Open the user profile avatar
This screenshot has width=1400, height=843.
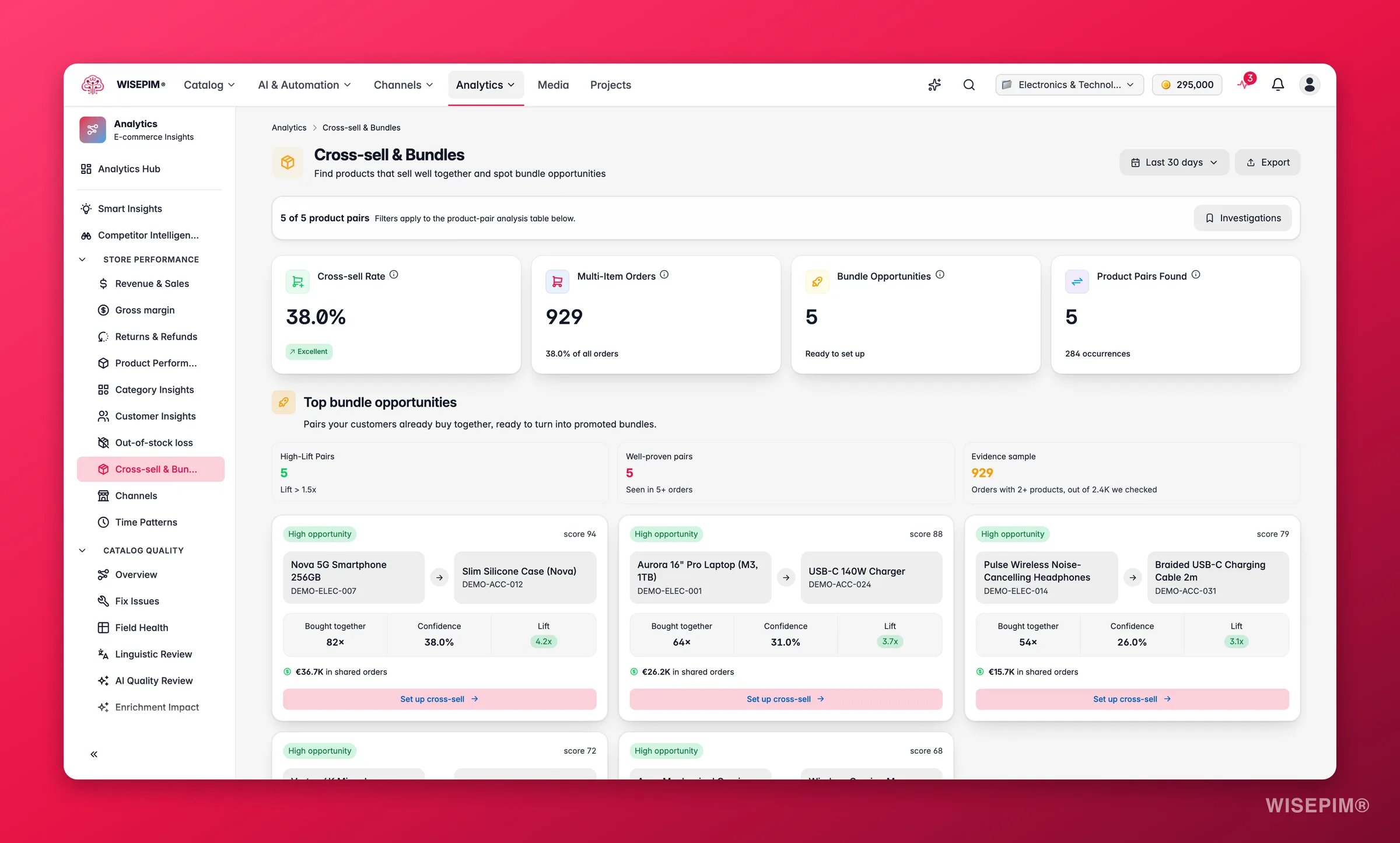[1309, 85]
